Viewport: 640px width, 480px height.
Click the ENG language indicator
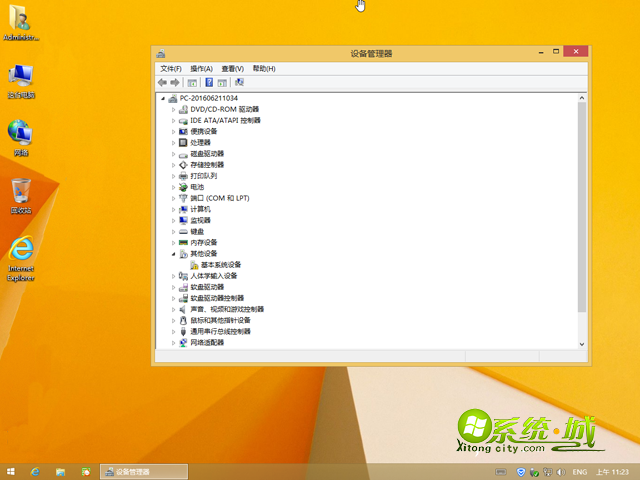coord(579,472)
